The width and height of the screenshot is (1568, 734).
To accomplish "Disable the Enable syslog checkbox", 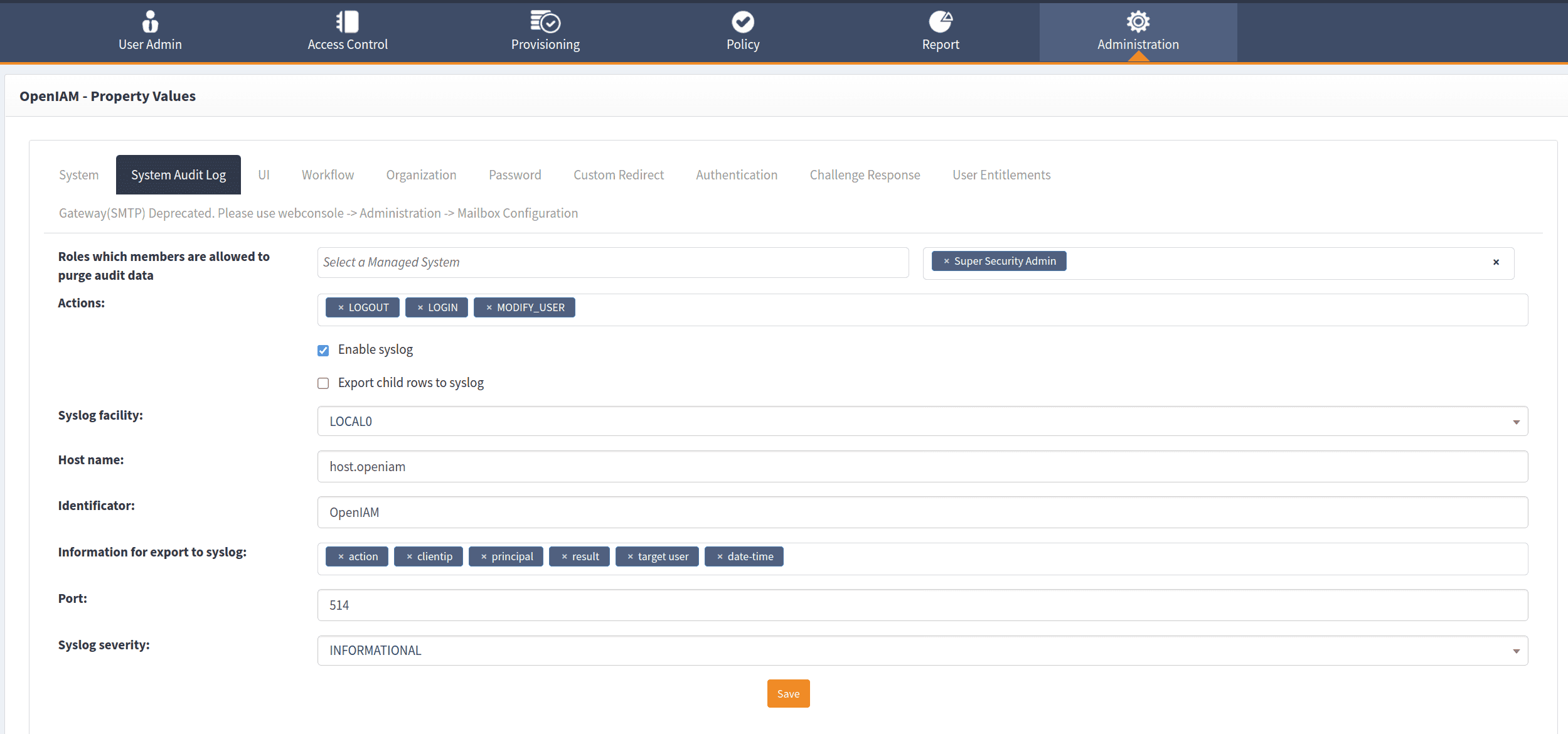I will (x=323, y=350).
